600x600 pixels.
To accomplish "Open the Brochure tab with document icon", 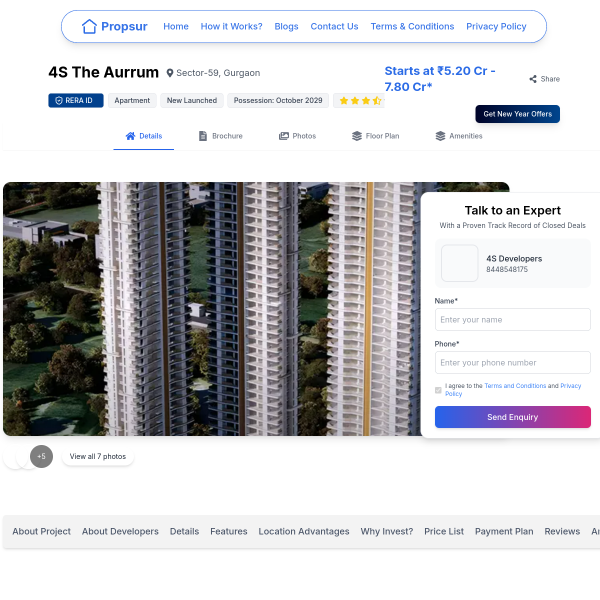I will pyautogui.click(x=220, y=136).
